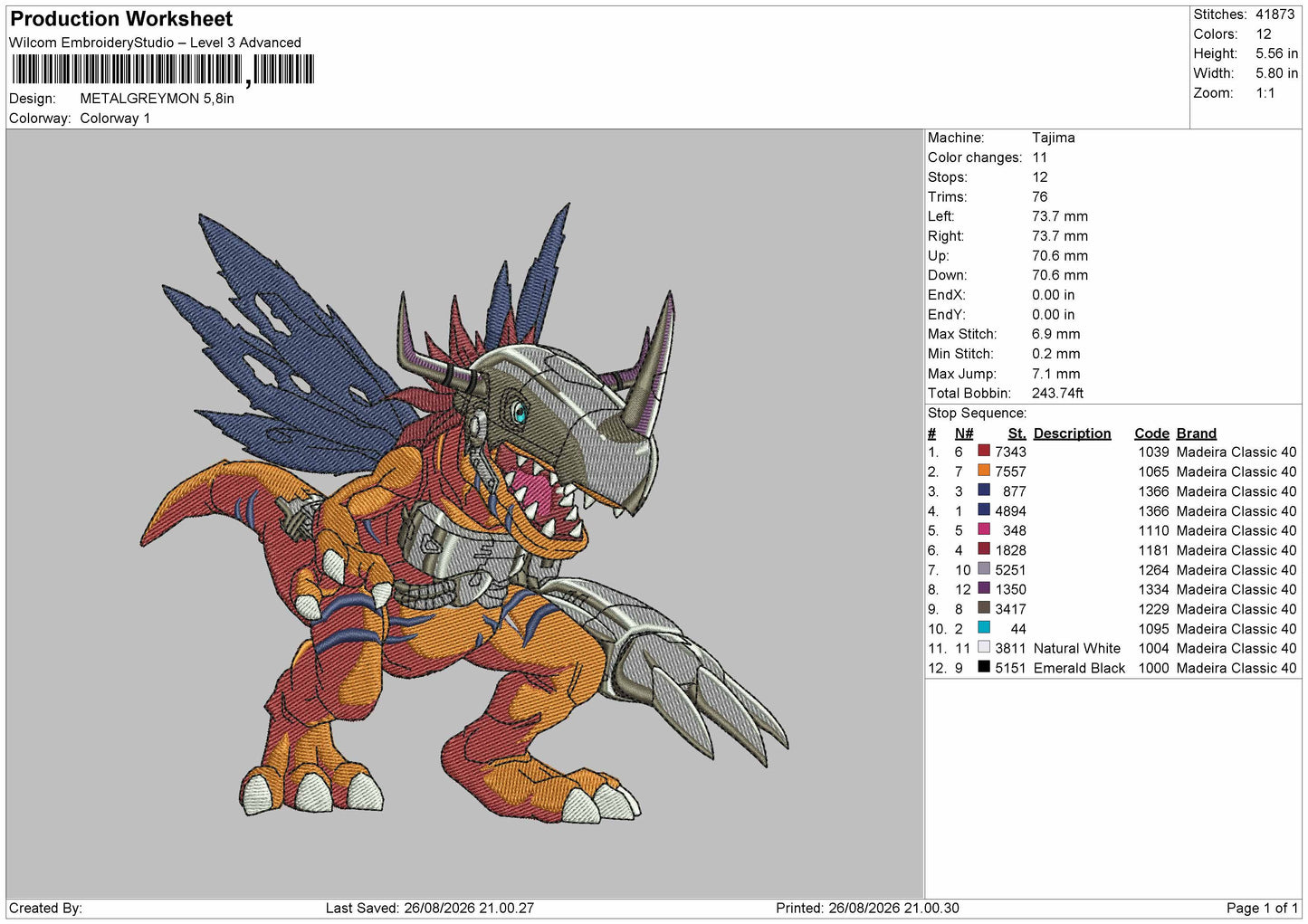This screenshot has height=924, width=1308.
Task: Click thread code '1264' in stop 7 row
Action: [x=1154, y=570]
